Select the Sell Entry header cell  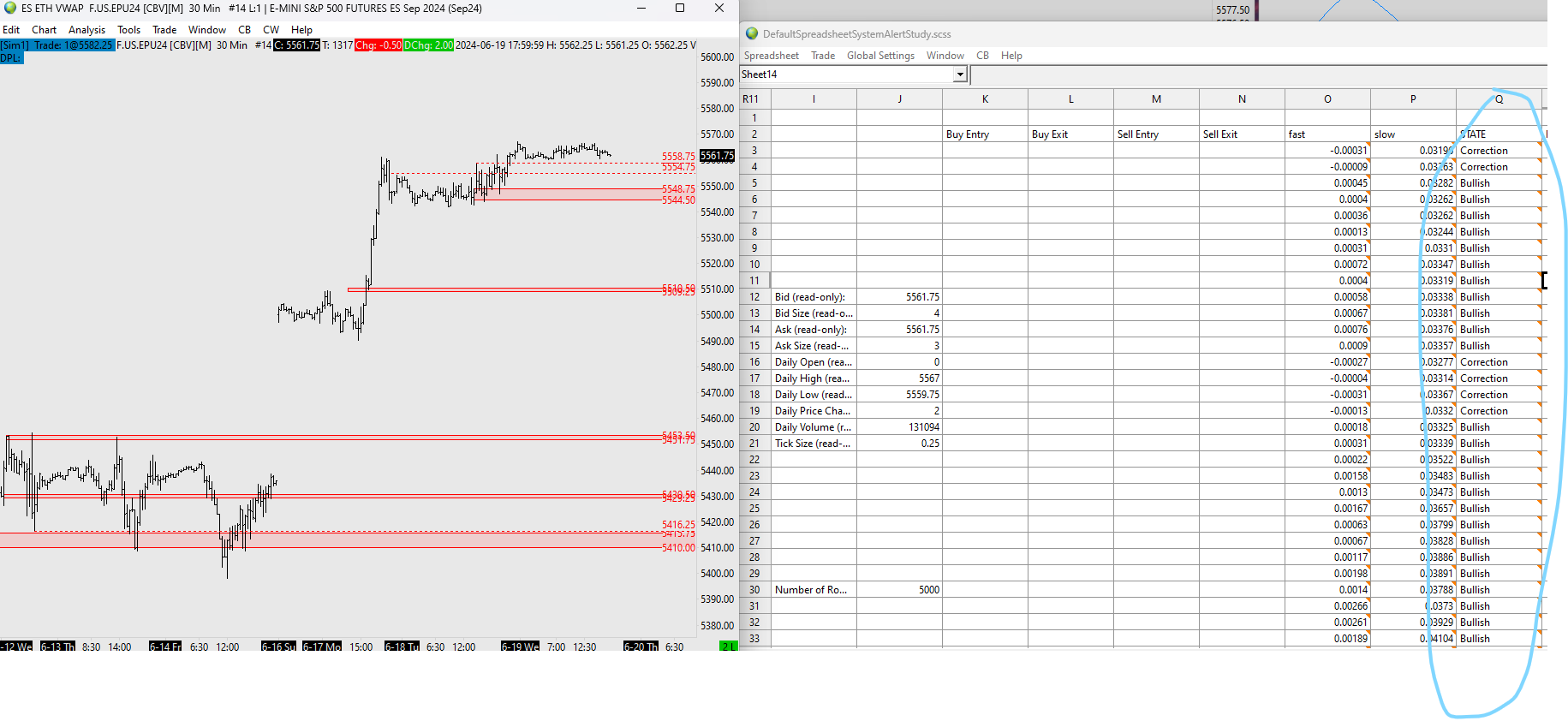point(1156,134)
